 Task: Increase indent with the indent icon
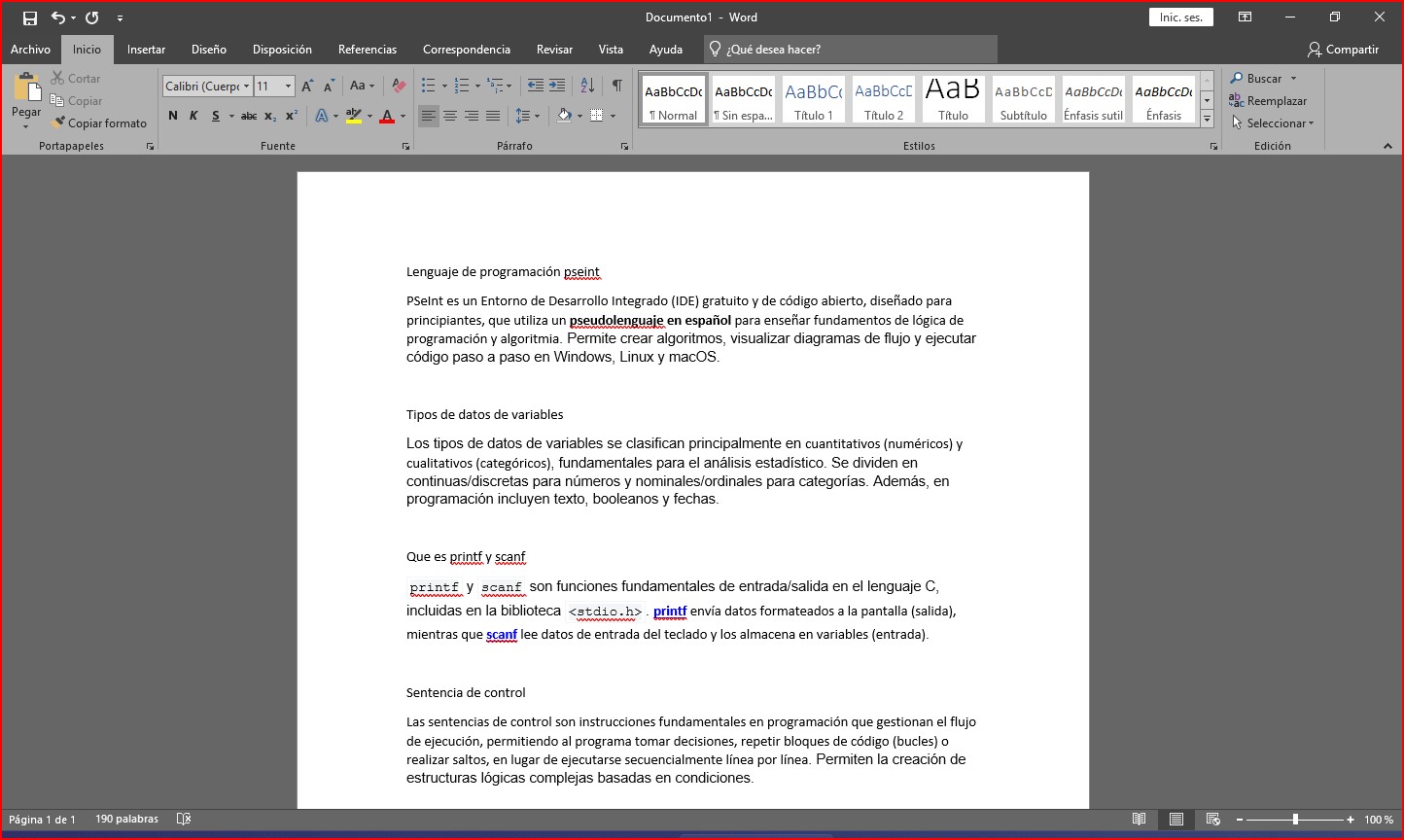(557, 86)
